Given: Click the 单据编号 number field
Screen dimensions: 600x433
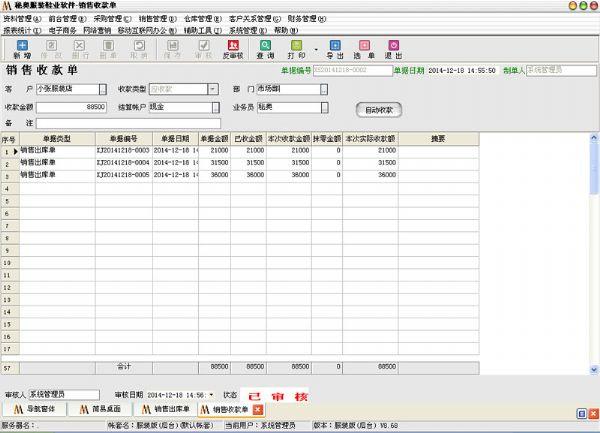Looking at the screenshot, I should (x=353, y=71).
